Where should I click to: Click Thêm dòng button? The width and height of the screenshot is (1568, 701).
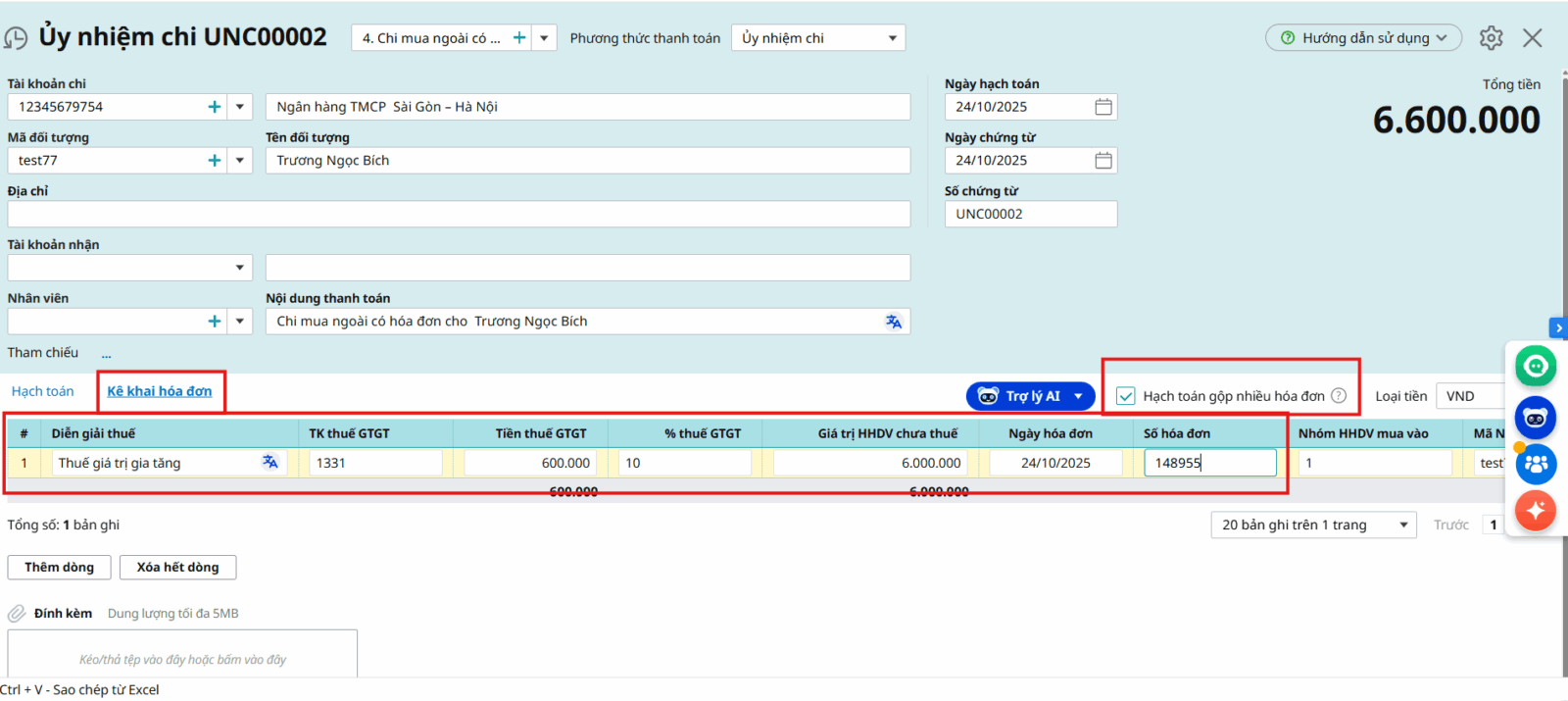(x=59, y=568)
